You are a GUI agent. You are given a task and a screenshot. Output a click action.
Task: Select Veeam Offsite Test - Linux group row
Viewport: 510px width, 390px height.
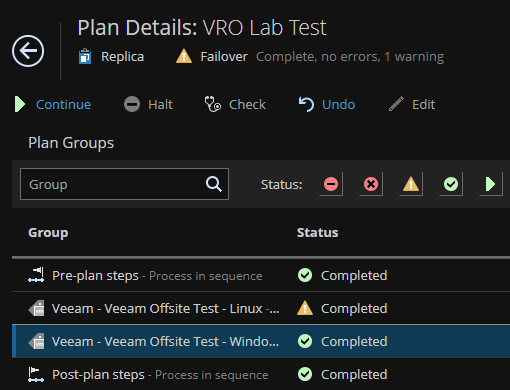pyautogui.click(x=261, y=308)
